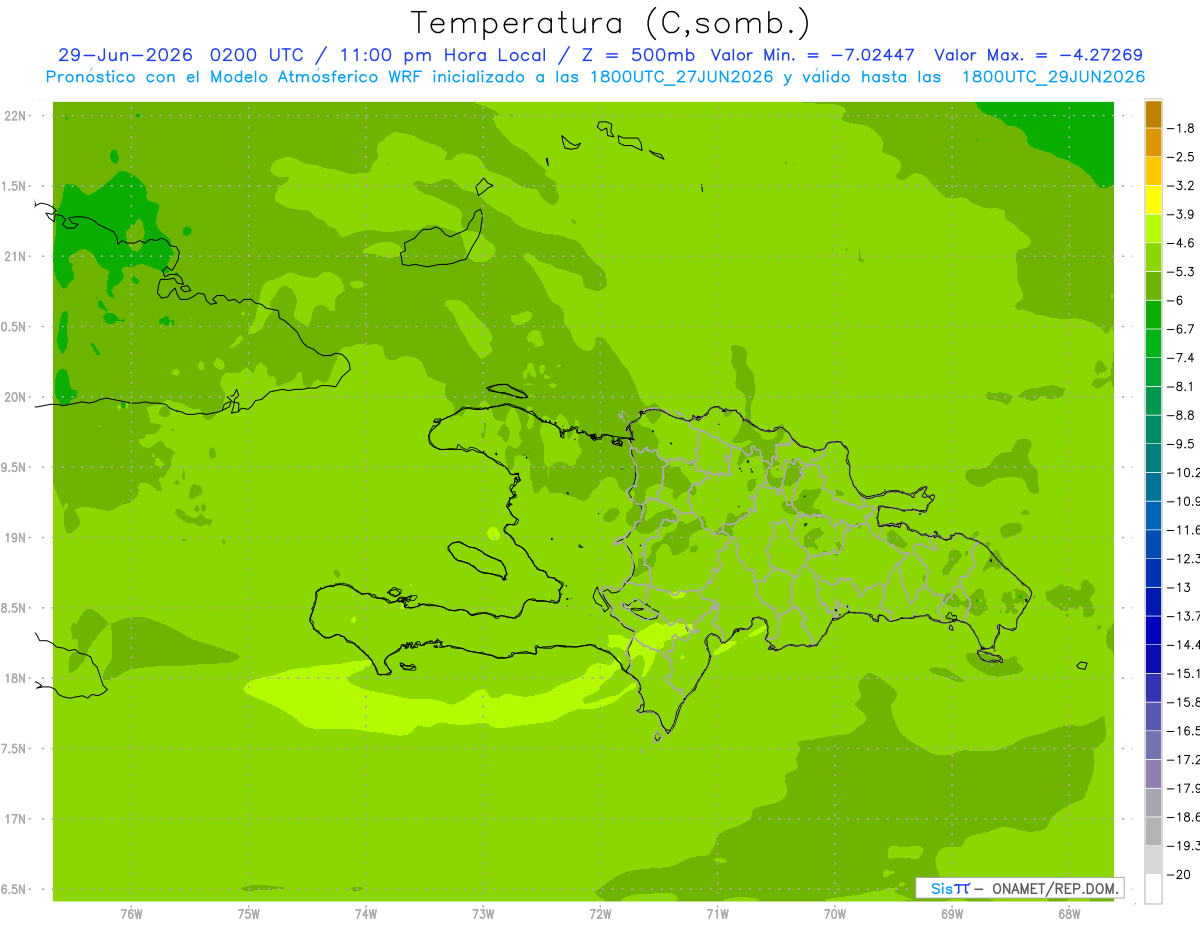Image resolution: width=1200 pixels, height=927 pixels.
Task: Click the "-13" color scale label
Action: pos(1180,587)
